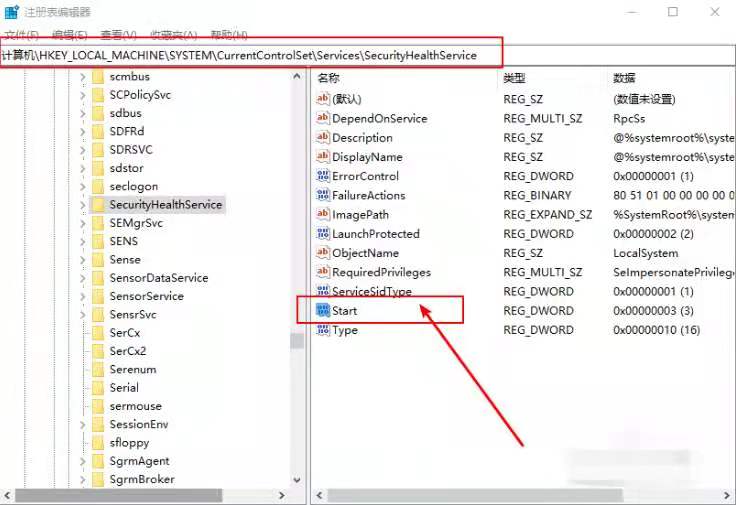
Task: Expand the SCPolicySvc key
Action: click(83, 95)
